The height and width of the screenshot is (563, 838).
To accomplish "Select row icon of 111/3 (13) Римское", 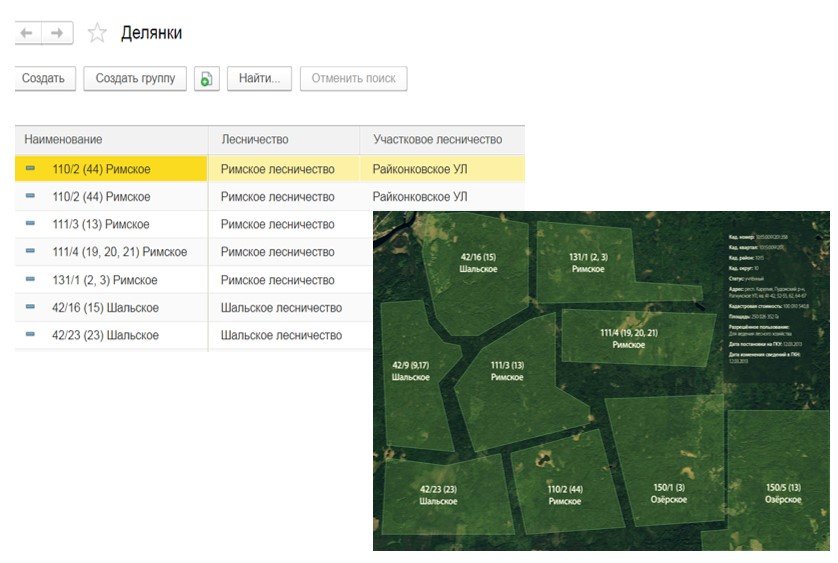I will pos(30,223).
